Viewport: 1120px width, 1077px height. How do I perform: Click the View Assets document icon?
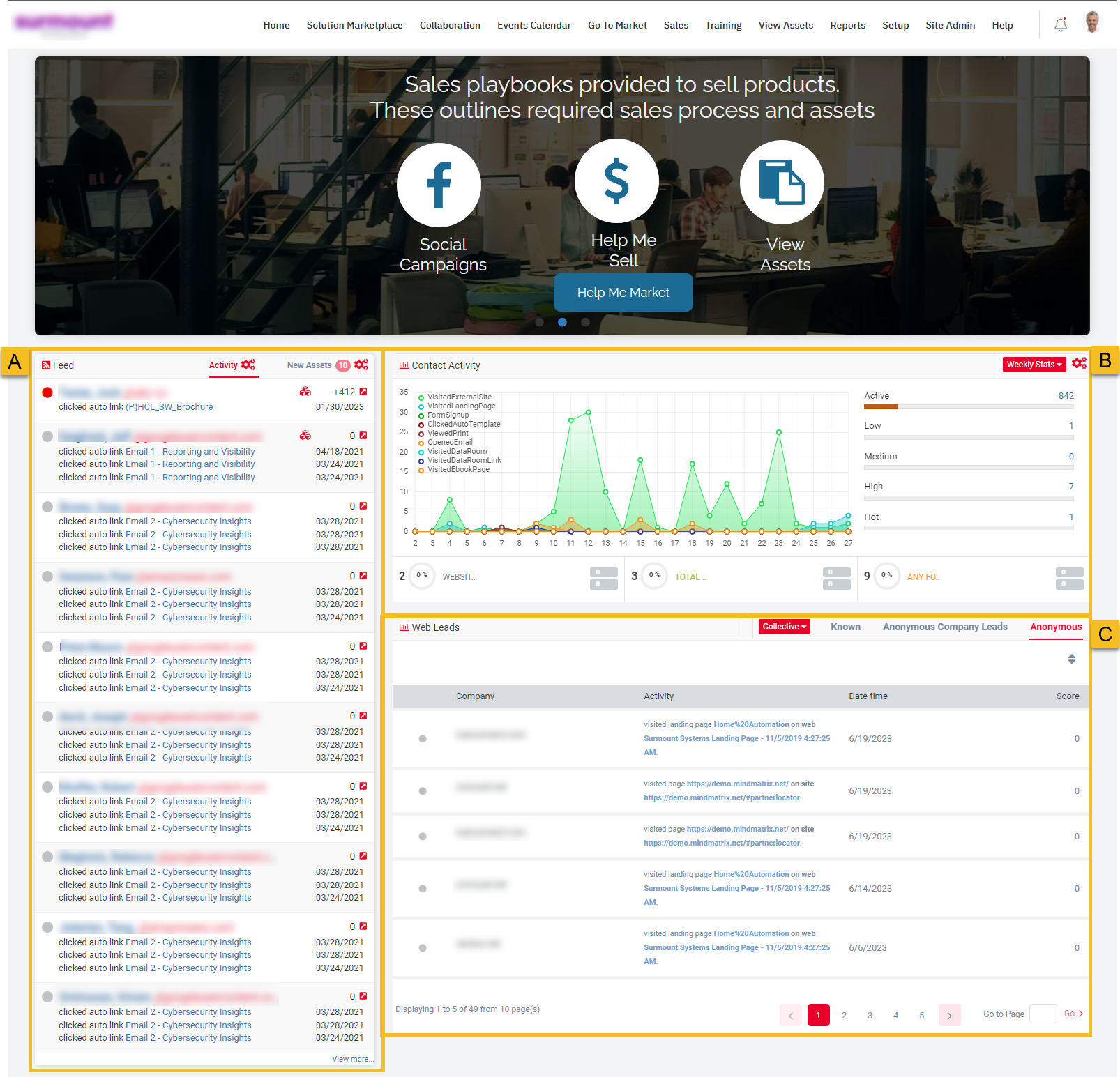click(782, 182)
